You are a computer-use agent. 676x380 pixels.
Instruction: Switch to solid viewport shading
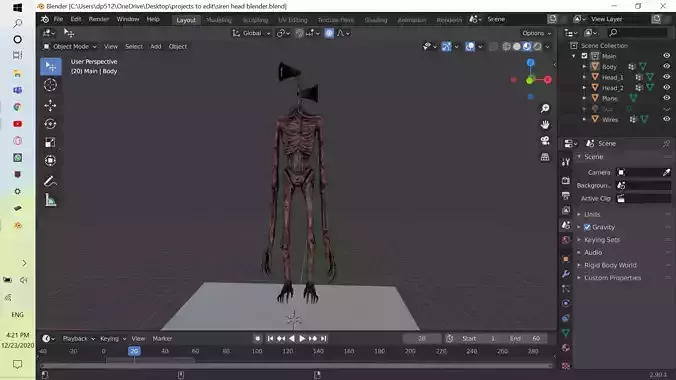click(516, 47)
